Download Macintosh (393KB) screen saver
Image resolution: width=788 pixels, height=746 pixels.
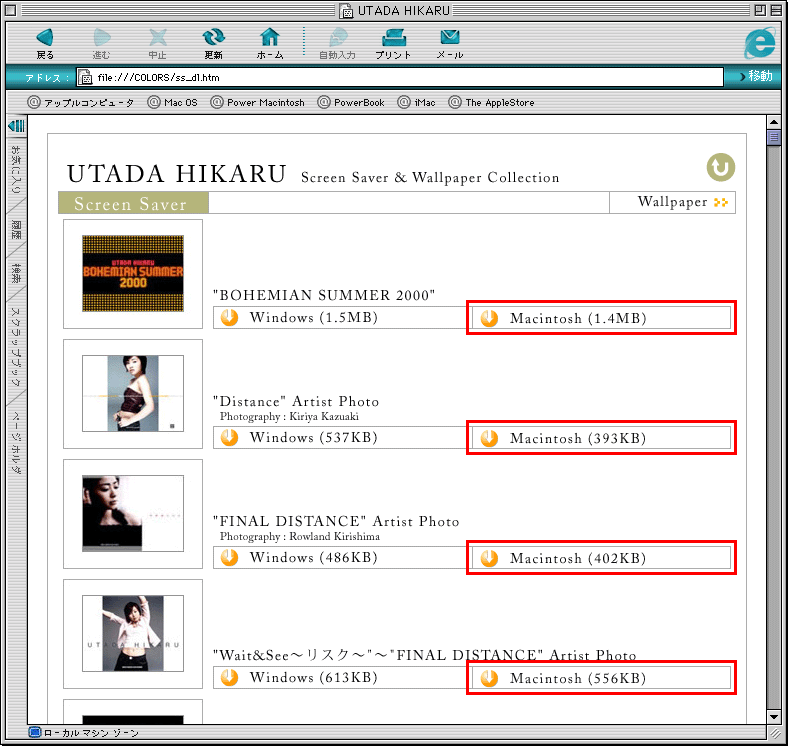pos(601,438)
